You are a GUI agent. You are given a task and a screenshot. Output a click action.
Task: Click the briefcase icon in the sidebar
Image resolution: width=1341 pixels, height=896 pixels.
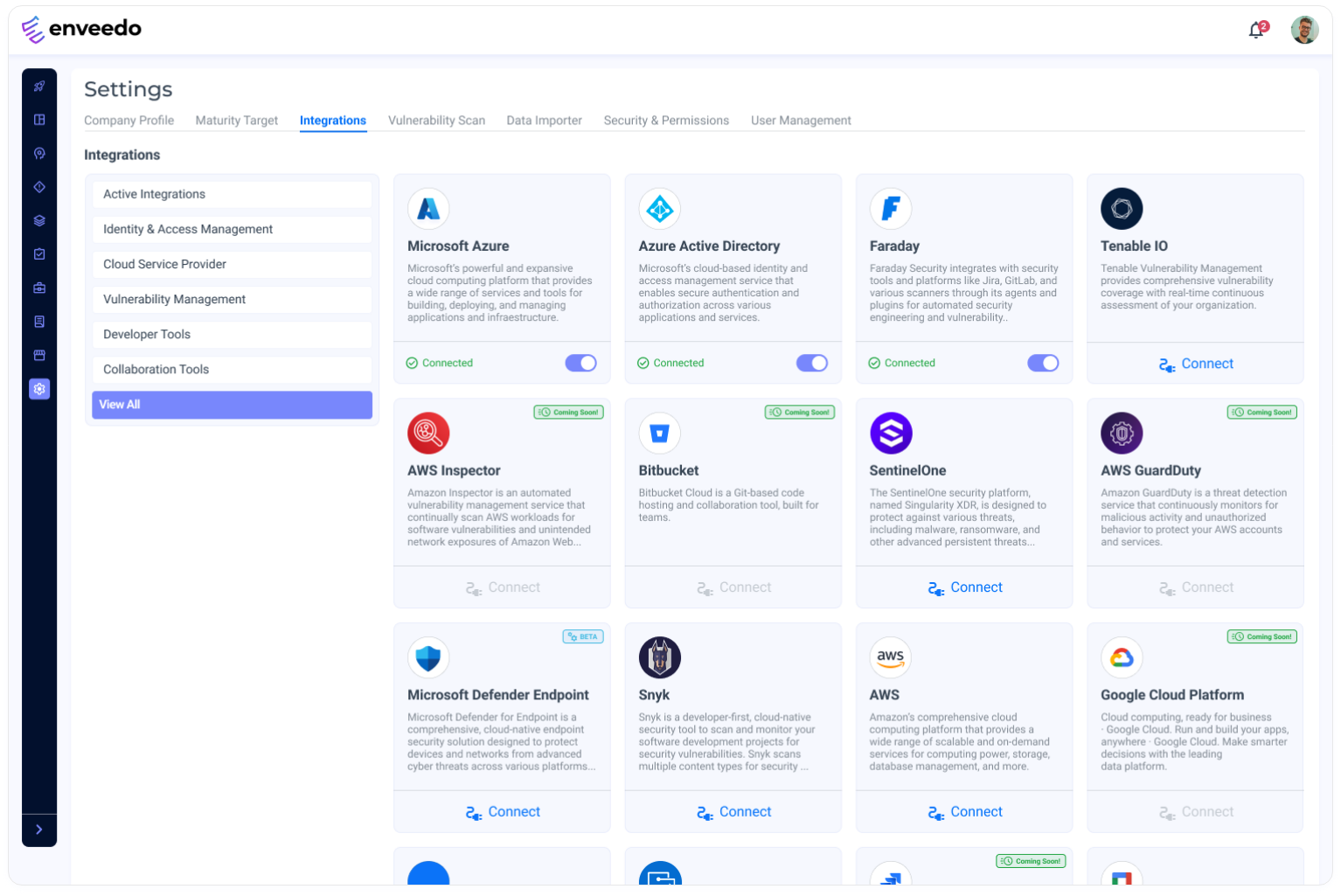(39, 288)
